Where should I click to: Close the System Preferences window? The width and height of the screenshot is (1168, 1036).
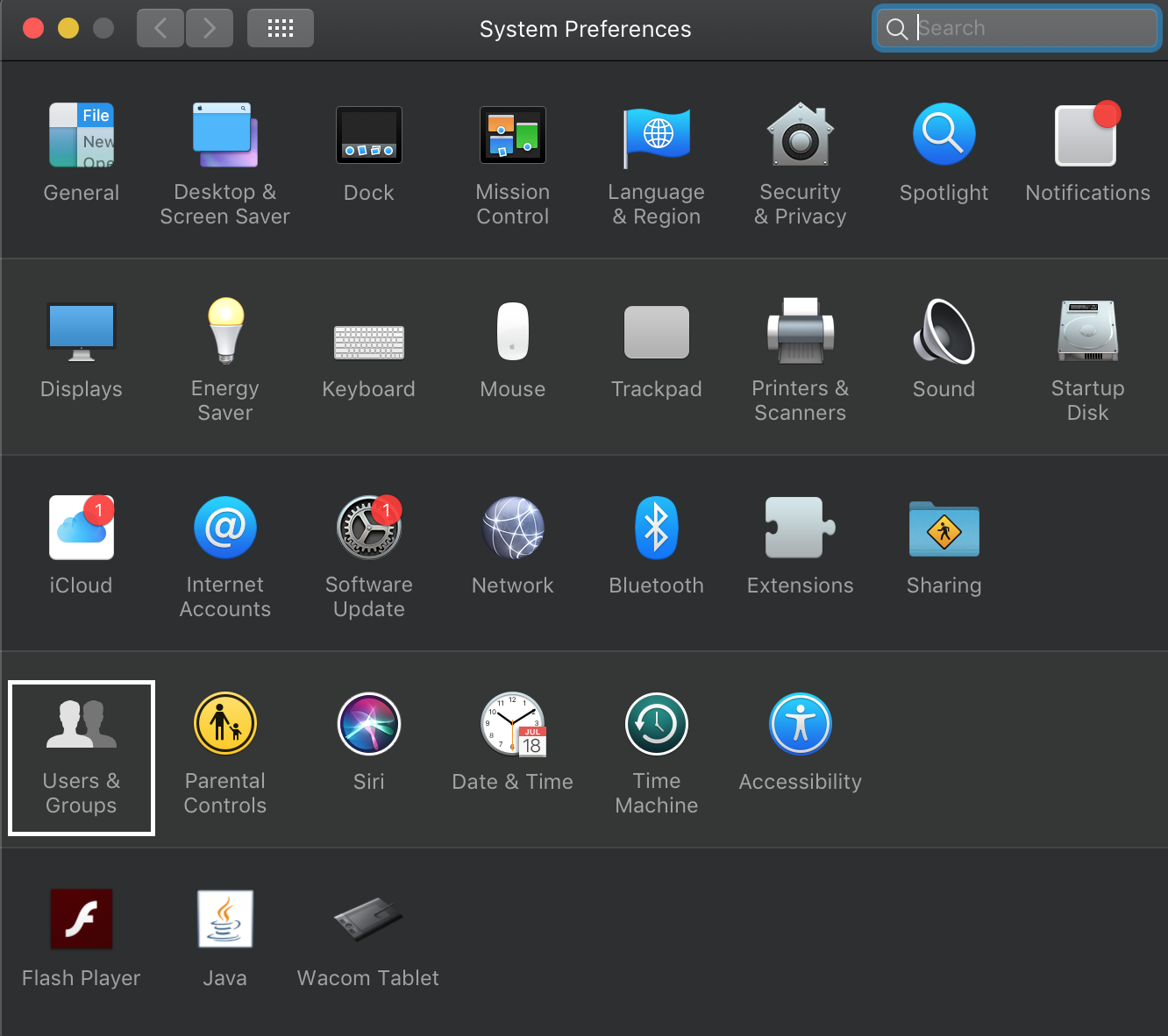click(x=33, y=28)
